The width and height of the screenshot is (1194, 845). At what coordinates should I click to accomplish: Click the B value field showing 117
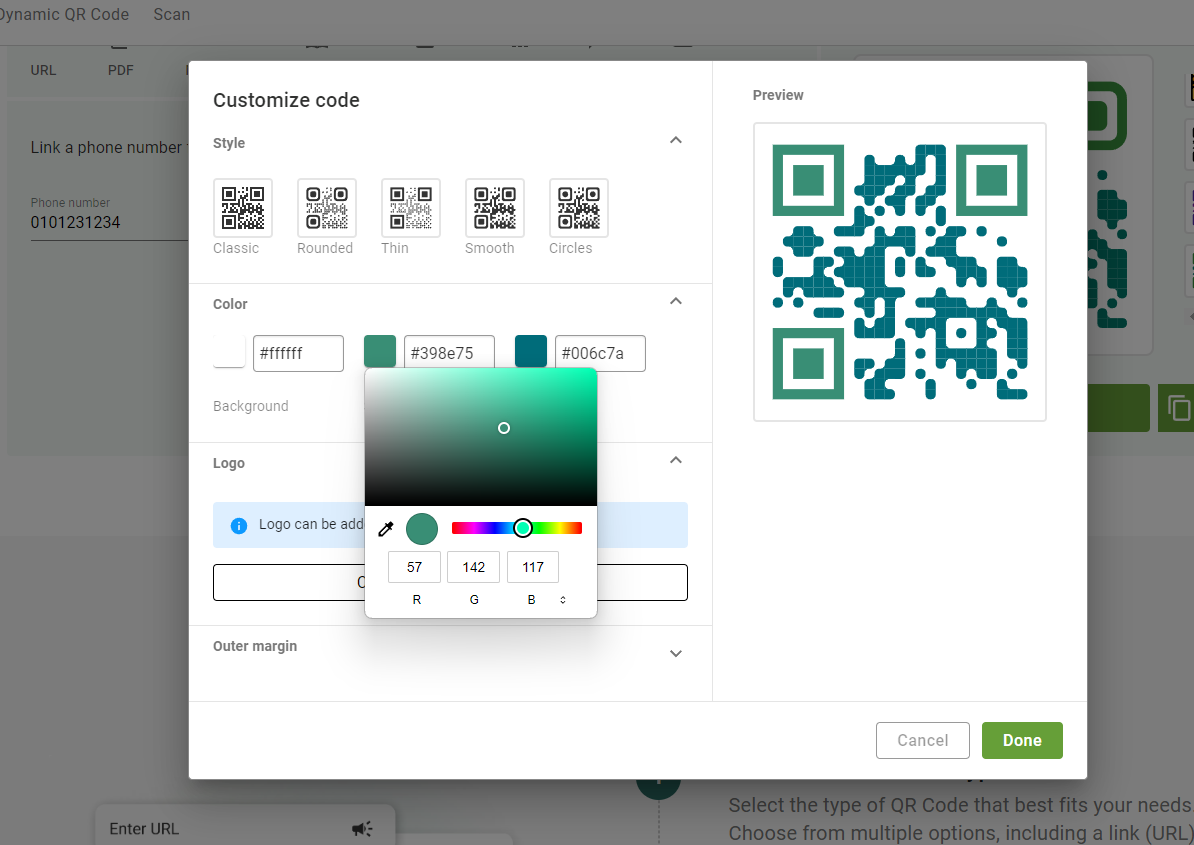point(533,567)
